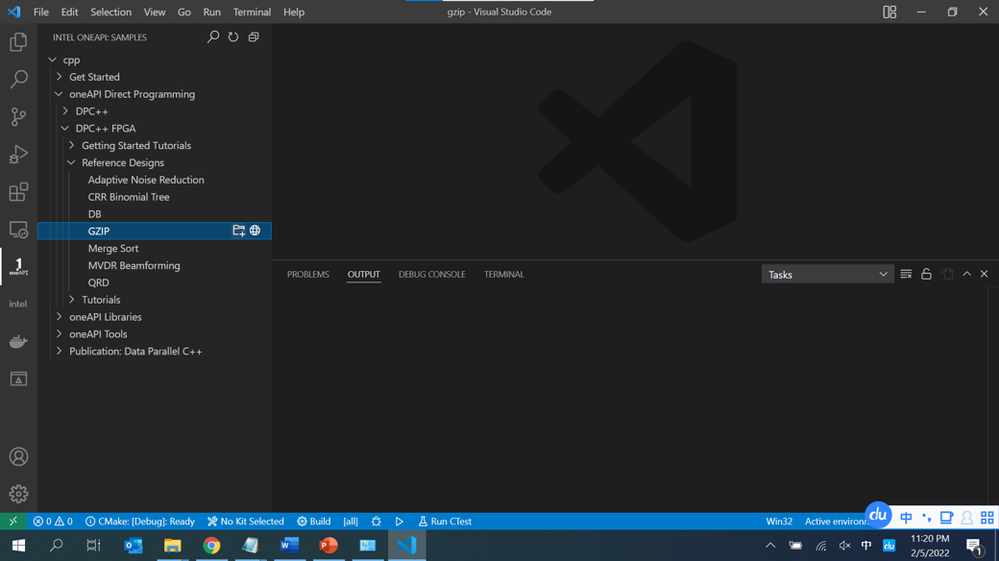The image size is (999, 561).
Task: Select a kit via No Kit Selected
Action: [245, 521]
